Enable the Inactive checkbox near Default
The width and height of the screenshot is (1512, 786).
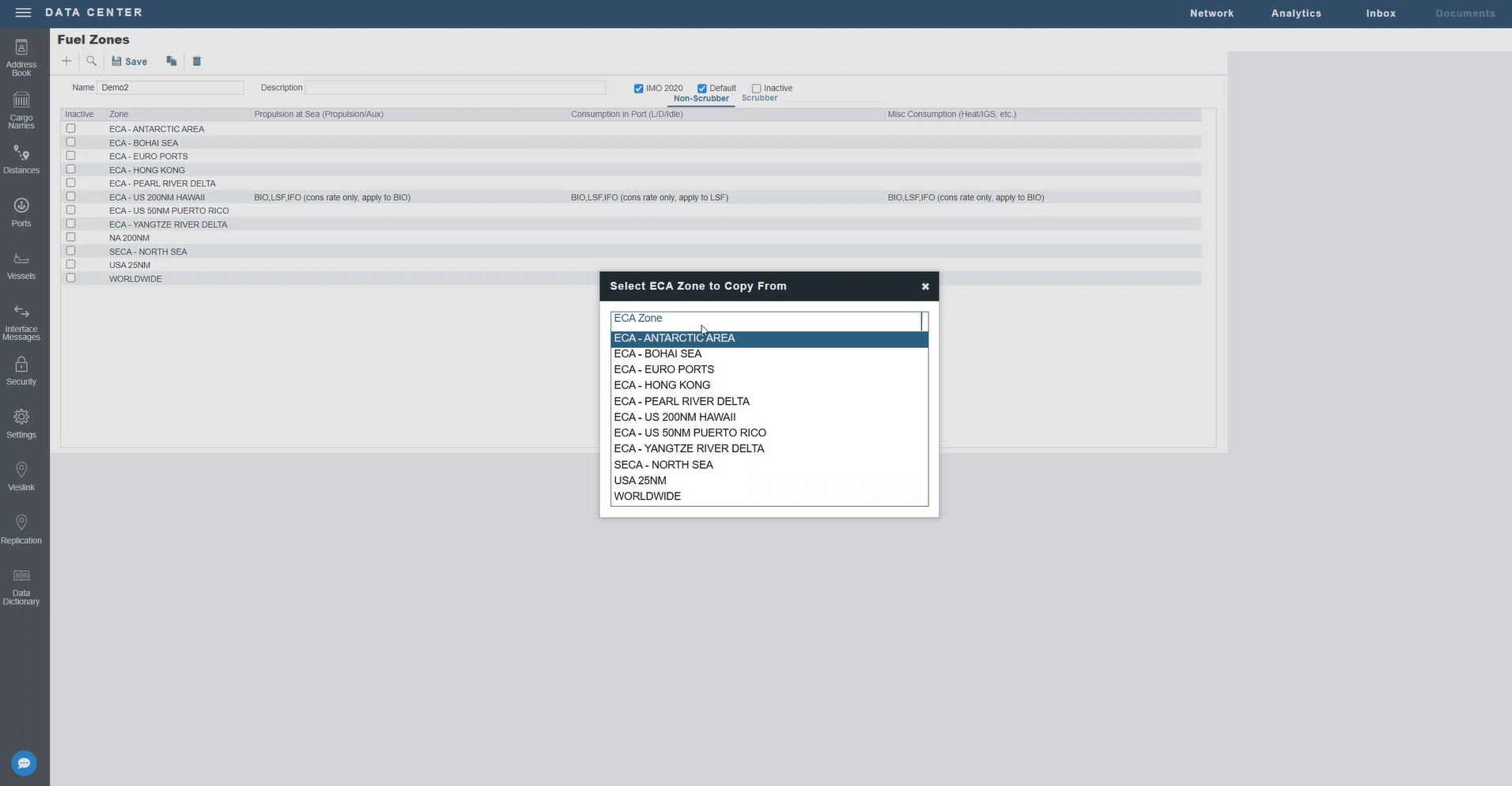756,89
